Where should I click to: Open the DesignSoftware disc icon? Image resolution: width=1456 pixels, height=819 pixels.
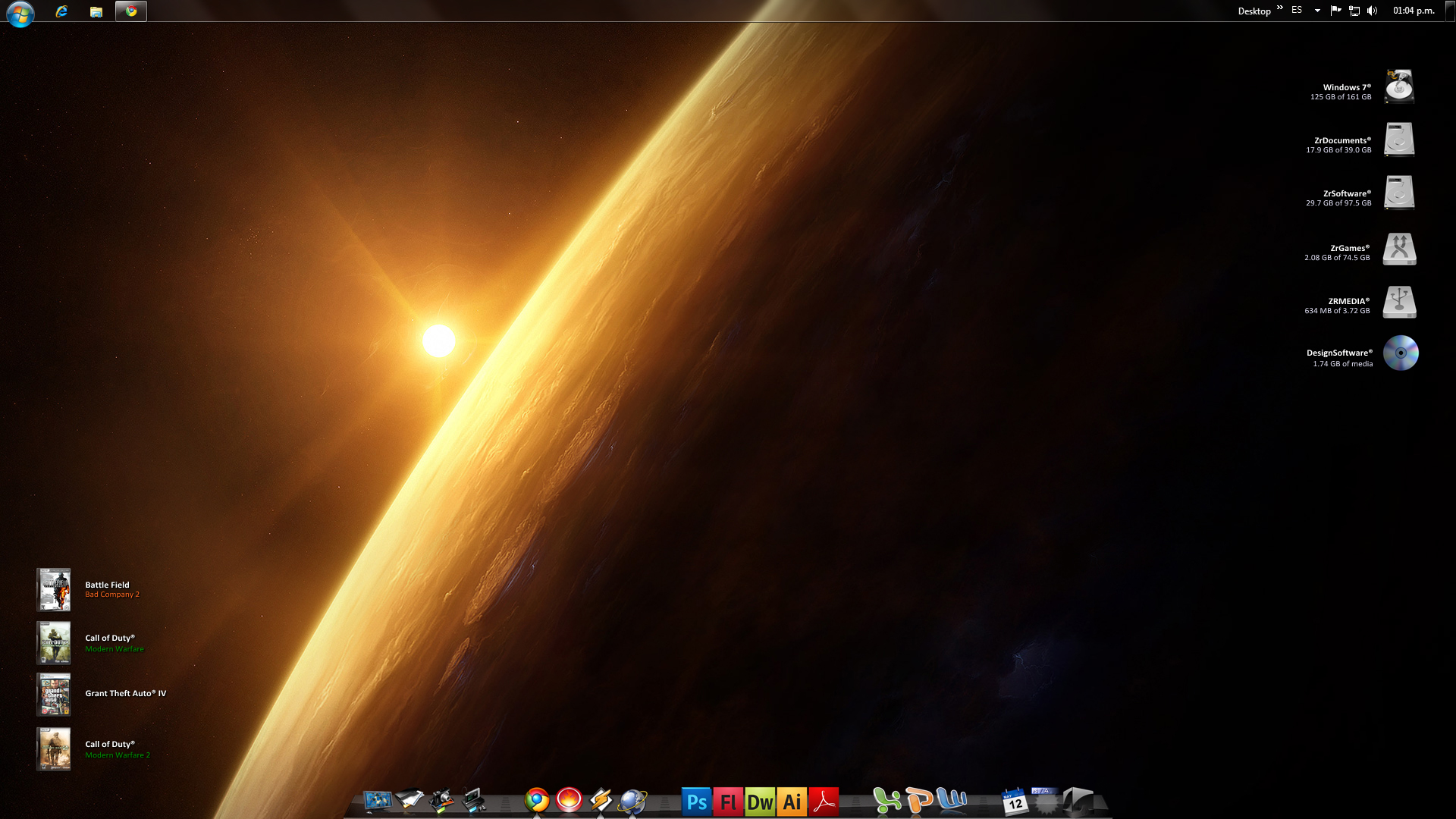coord(1401,353)
